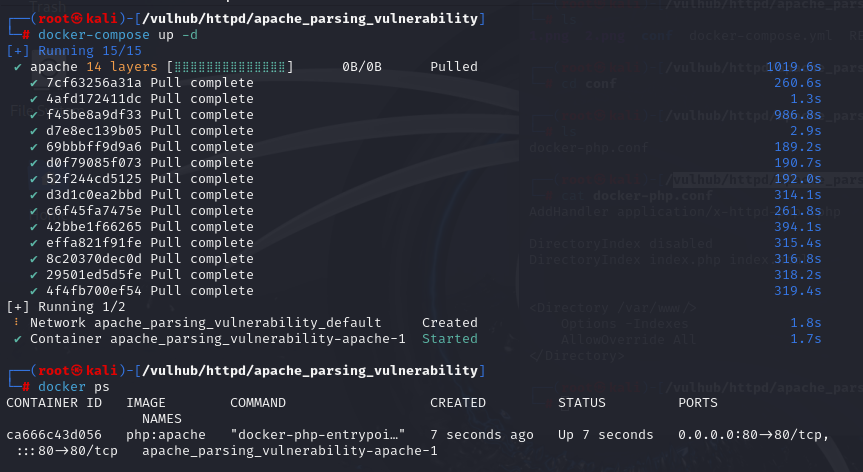Click the "docker-php-entrypoi…" command value
Viewport: 863px width, 472px height.
[x=318, y=435]
